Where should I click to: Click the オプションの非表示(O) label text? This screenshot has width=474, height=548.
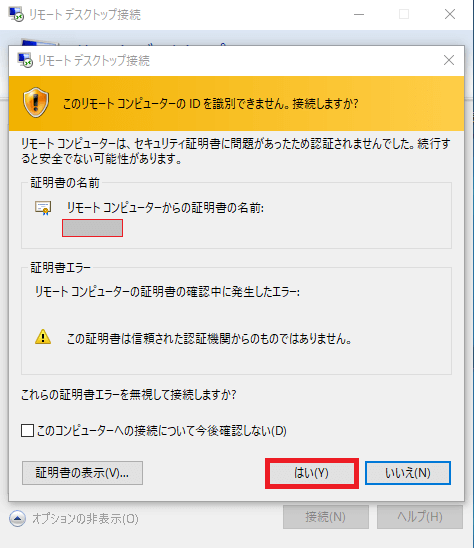[x=85, y=519]
